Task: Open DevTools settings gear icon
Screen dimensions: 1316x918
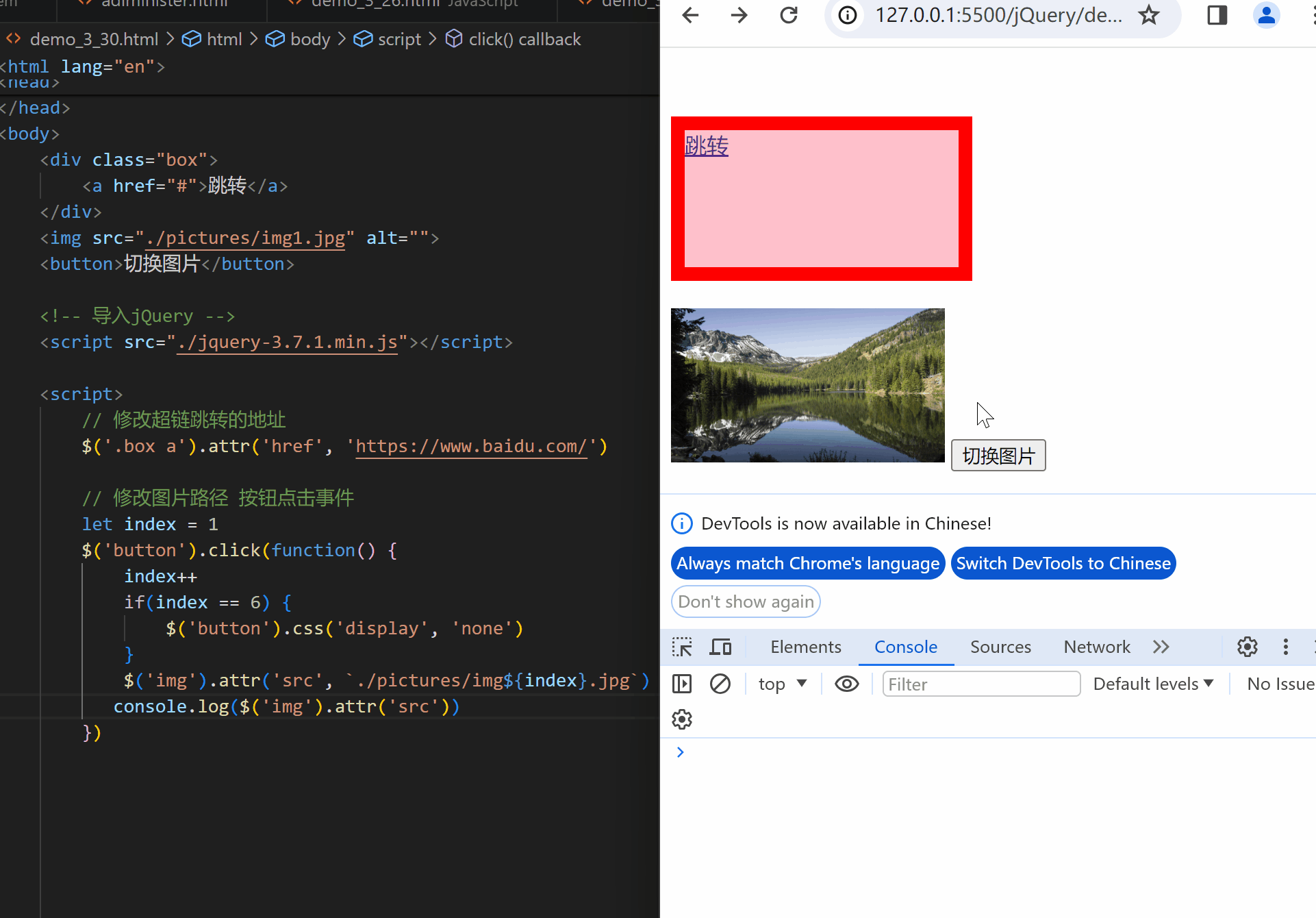Action: 1247,647
